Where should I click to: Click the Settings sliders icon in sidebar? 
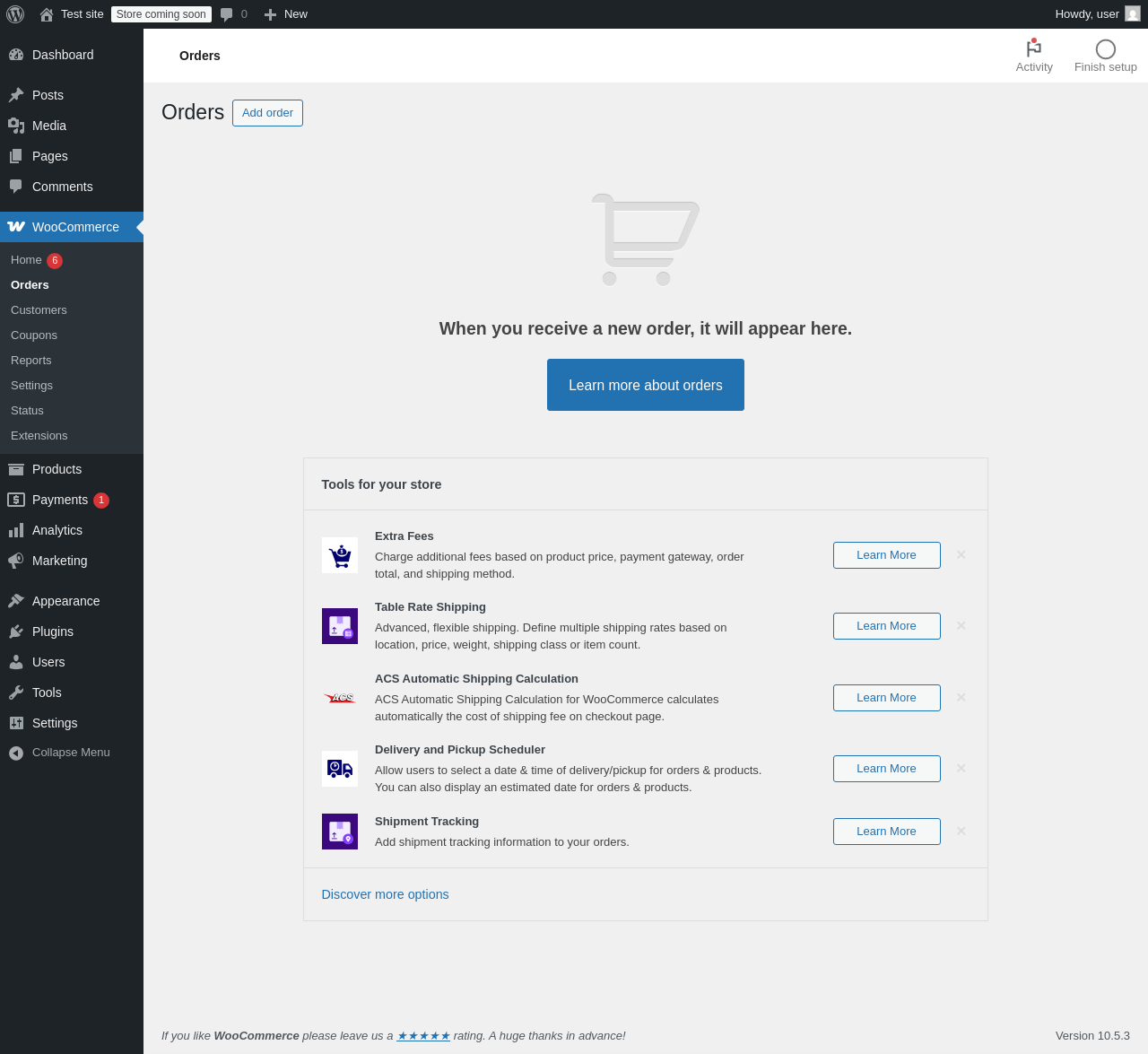pos(16,723)
